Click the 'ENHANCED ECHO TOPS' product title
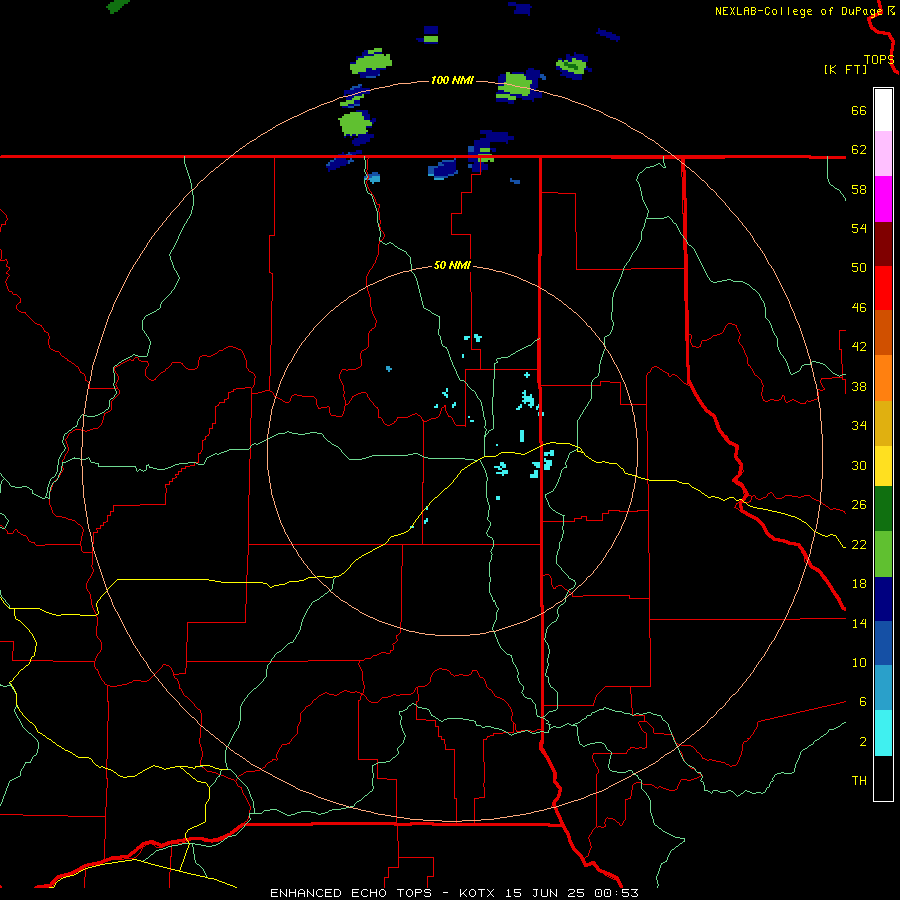900x900 pixels. click(351, 893)
